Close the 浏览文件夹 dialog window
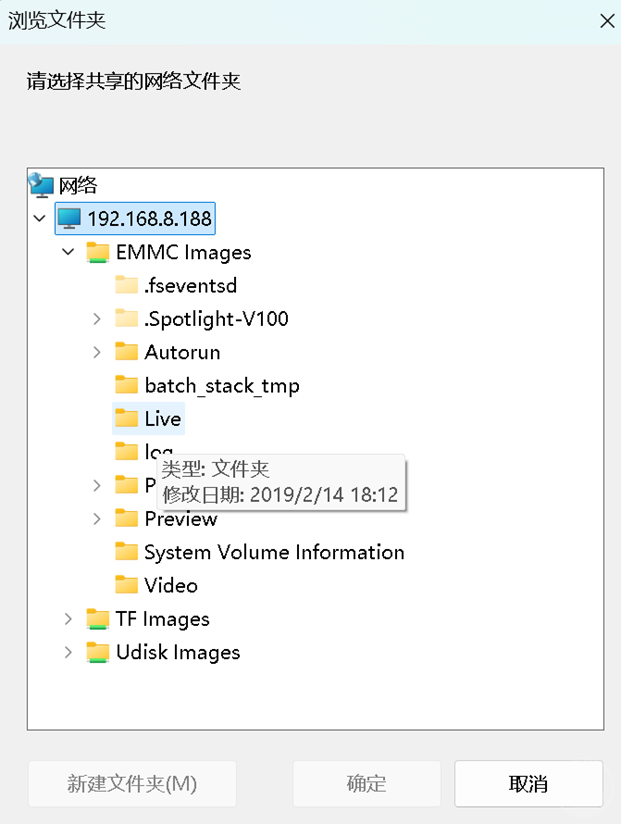Image resolution: width=621 pixels, height=824 pixels. coord(605,20)
